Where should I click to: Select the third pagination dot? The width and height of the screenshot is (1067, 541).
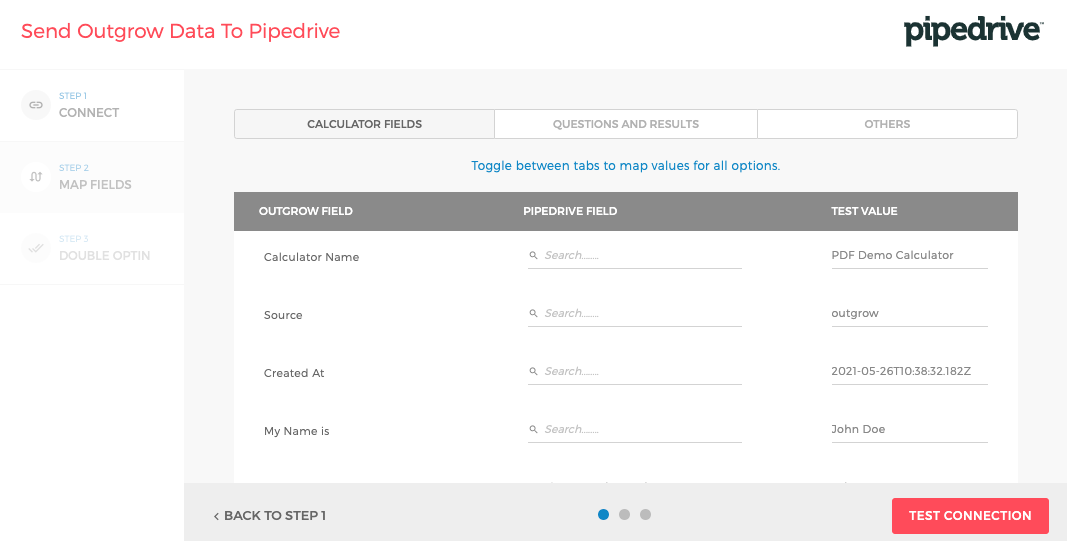(645, 514)
